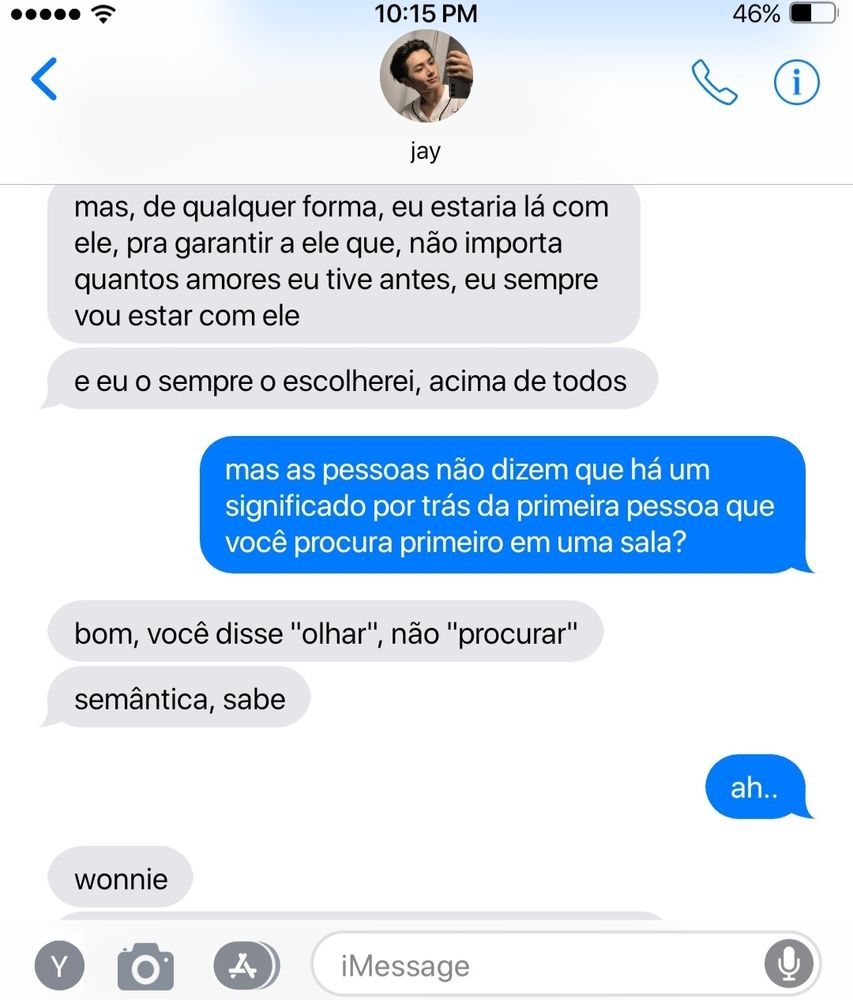Image resolution: width=853 pixels, height=1000 pixels.
Task: Tap the 'bom, você disse "olhar"' message
Action: [325, 632]
